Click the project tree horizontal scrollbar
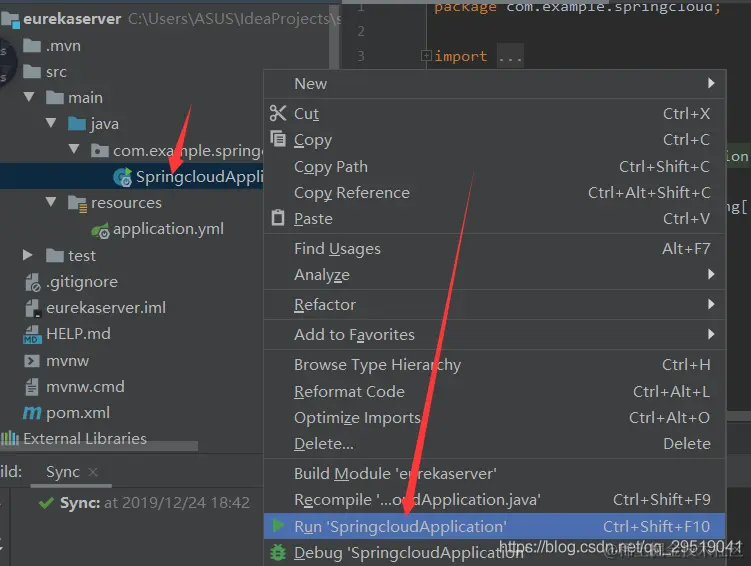Viewport: 751px width, 566px height. pos(99,446)
